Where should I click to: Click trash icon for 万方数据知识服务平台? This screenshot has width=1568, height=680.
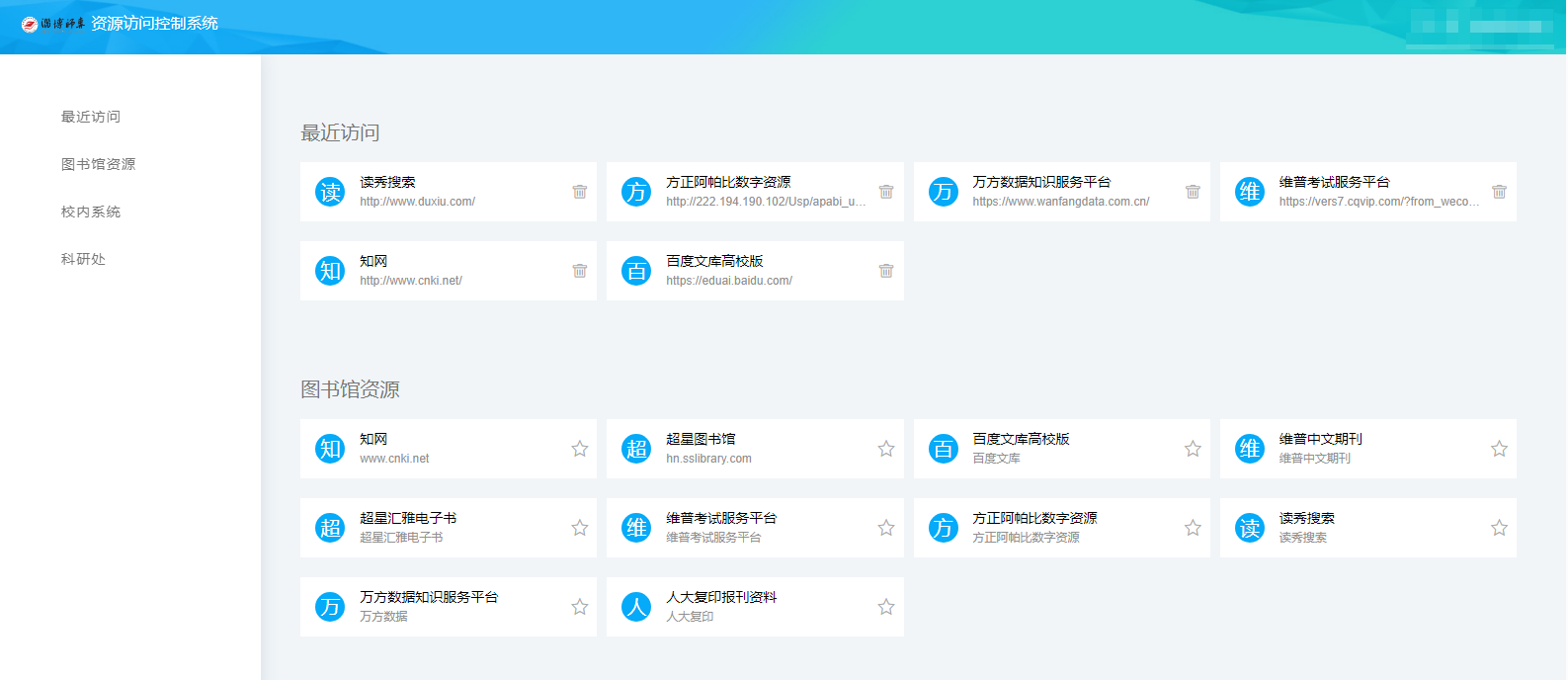[x=1193, y=192]
